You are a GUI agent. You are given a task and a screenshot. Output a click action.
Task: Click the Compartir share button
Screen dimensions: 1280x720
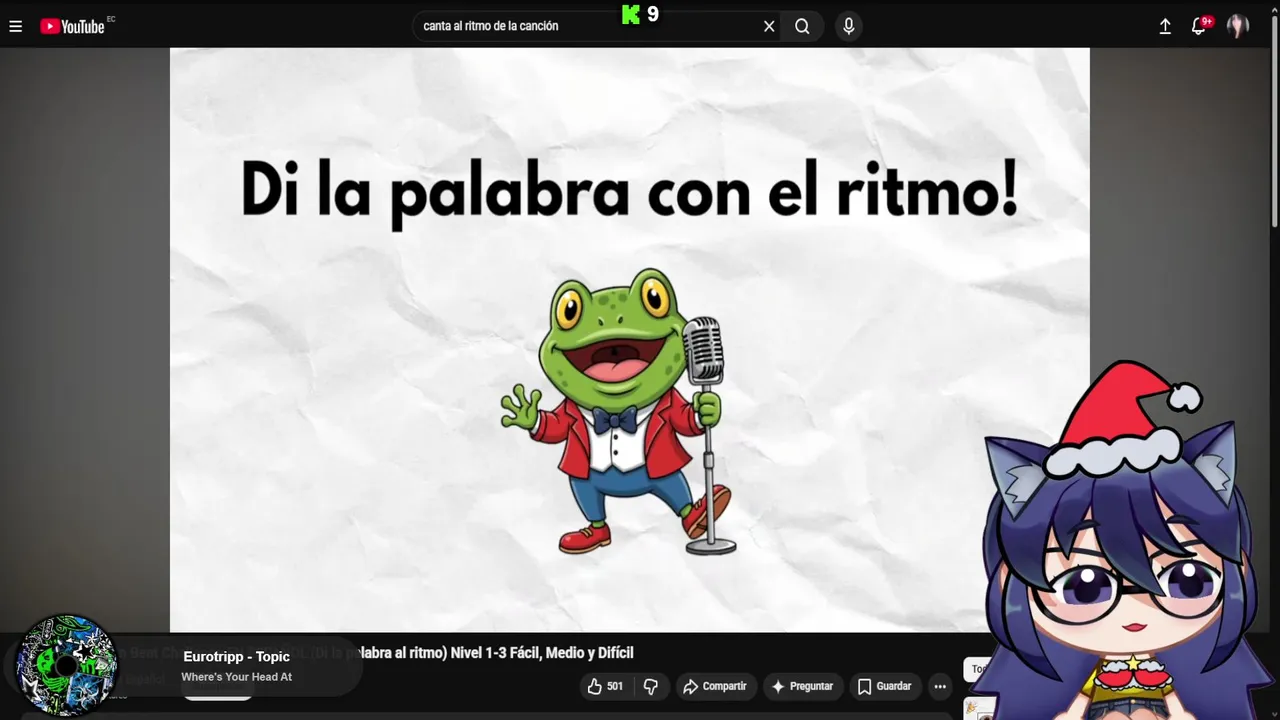coord(714,686)
